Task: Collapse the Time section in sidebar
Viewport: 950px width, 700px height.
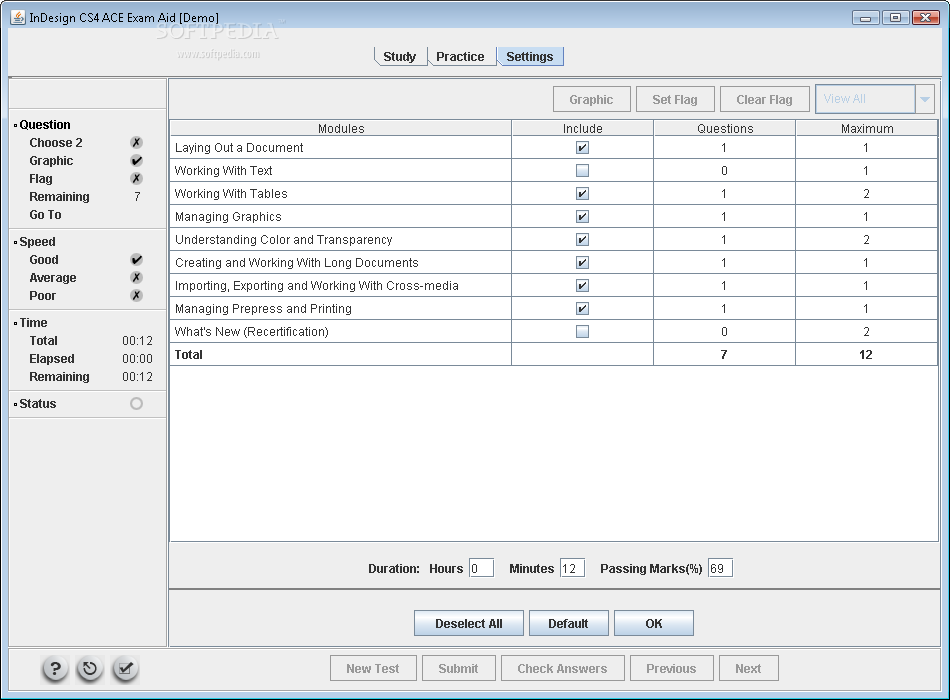Action: (x=16, y=323)
